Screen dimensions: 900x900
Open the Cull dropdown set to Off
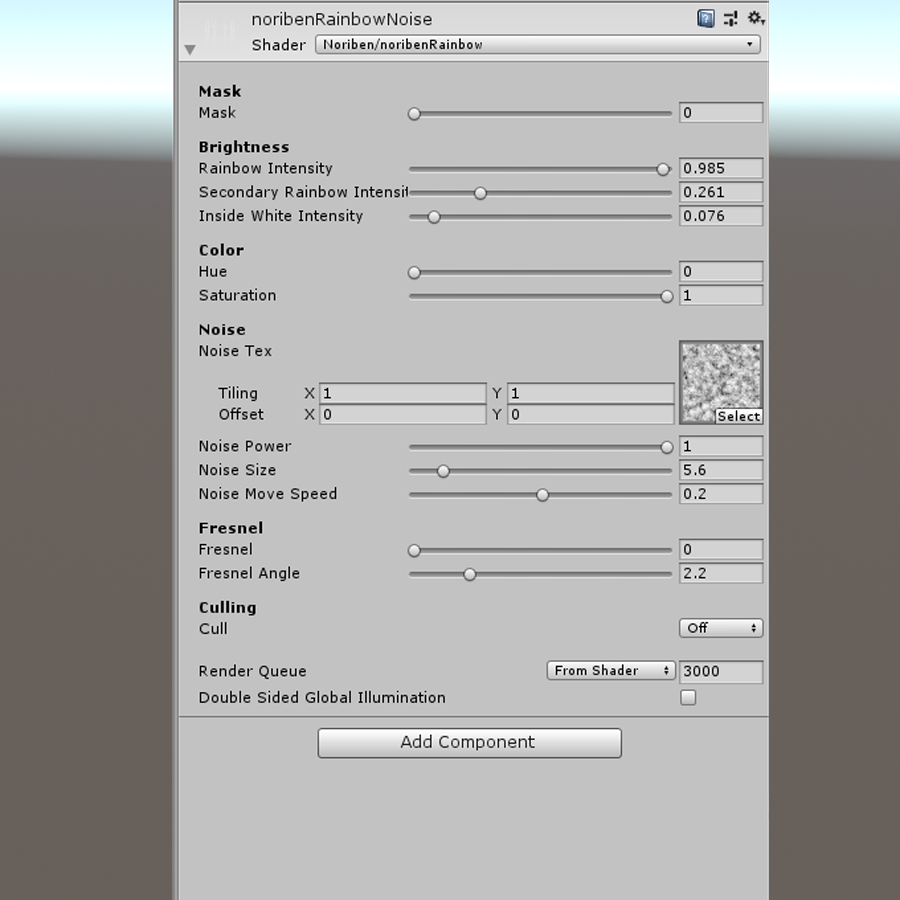[721, 628]
